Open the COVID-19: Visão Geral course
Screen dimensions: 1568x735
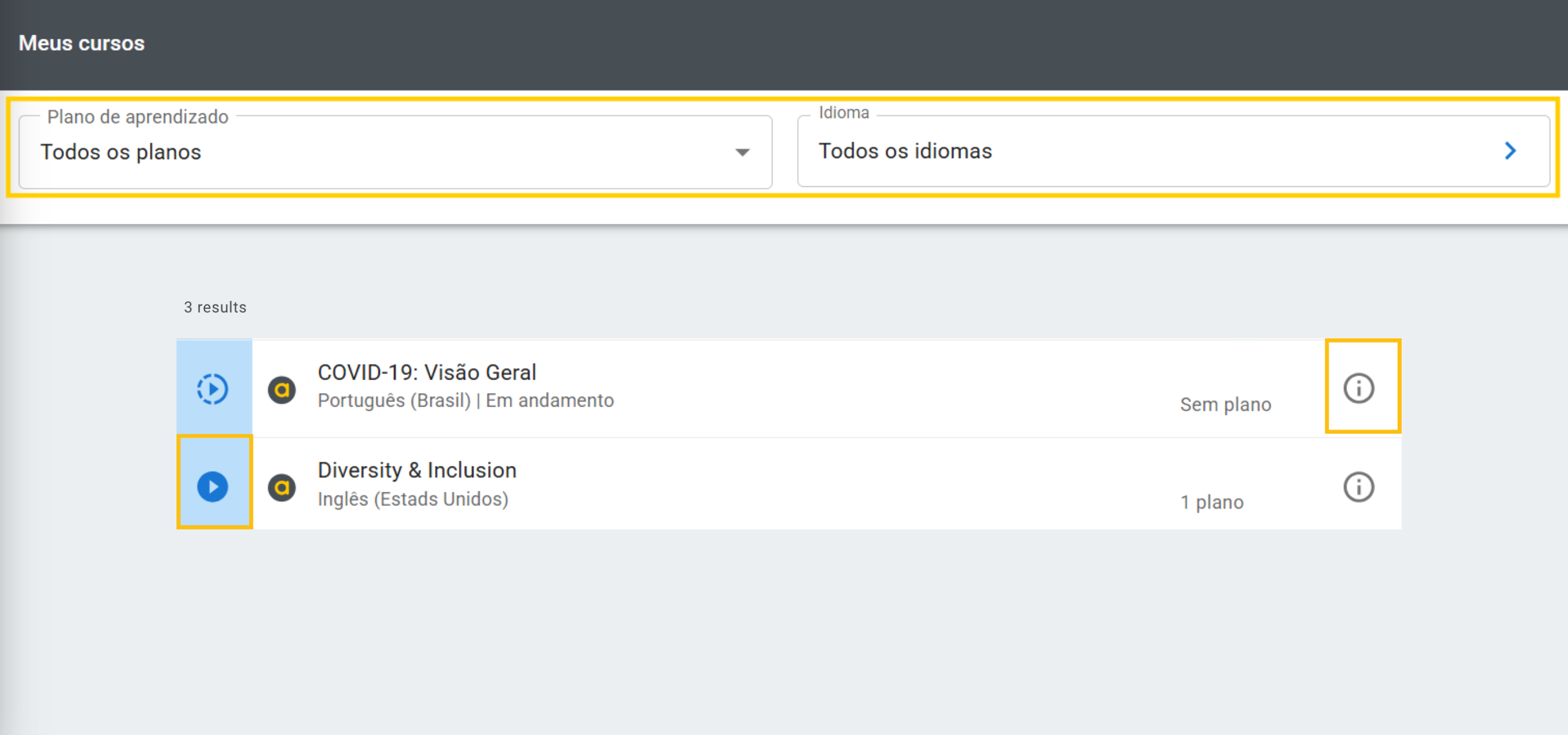pos(426,372)
